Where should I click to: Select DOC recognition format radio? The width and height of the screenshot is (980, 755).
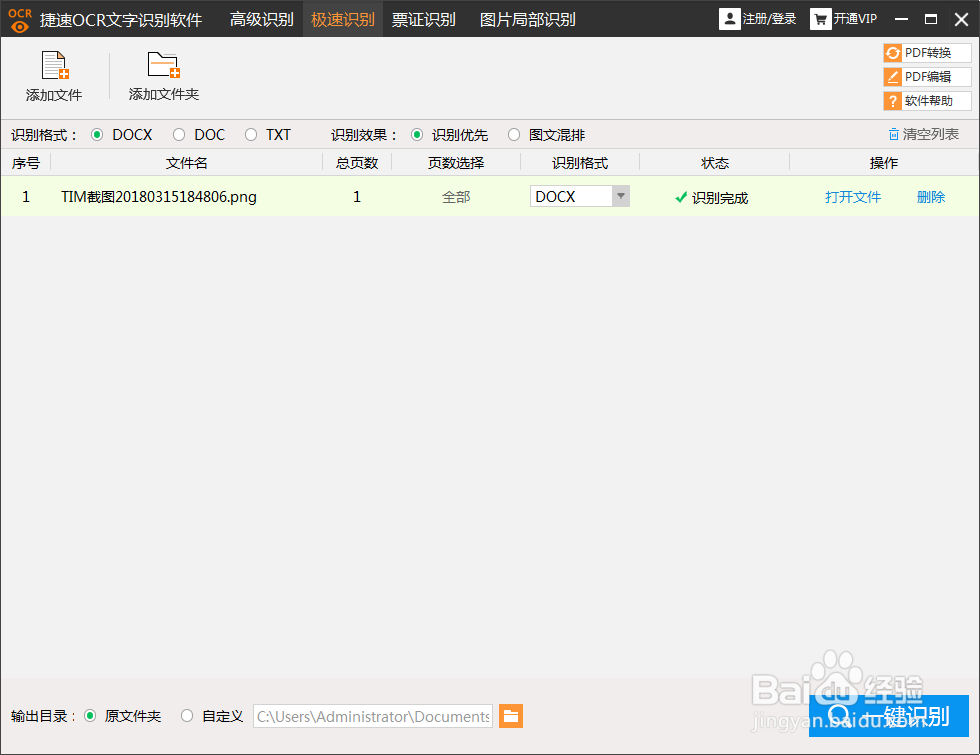pyautogui.click(x=179, y=135)
